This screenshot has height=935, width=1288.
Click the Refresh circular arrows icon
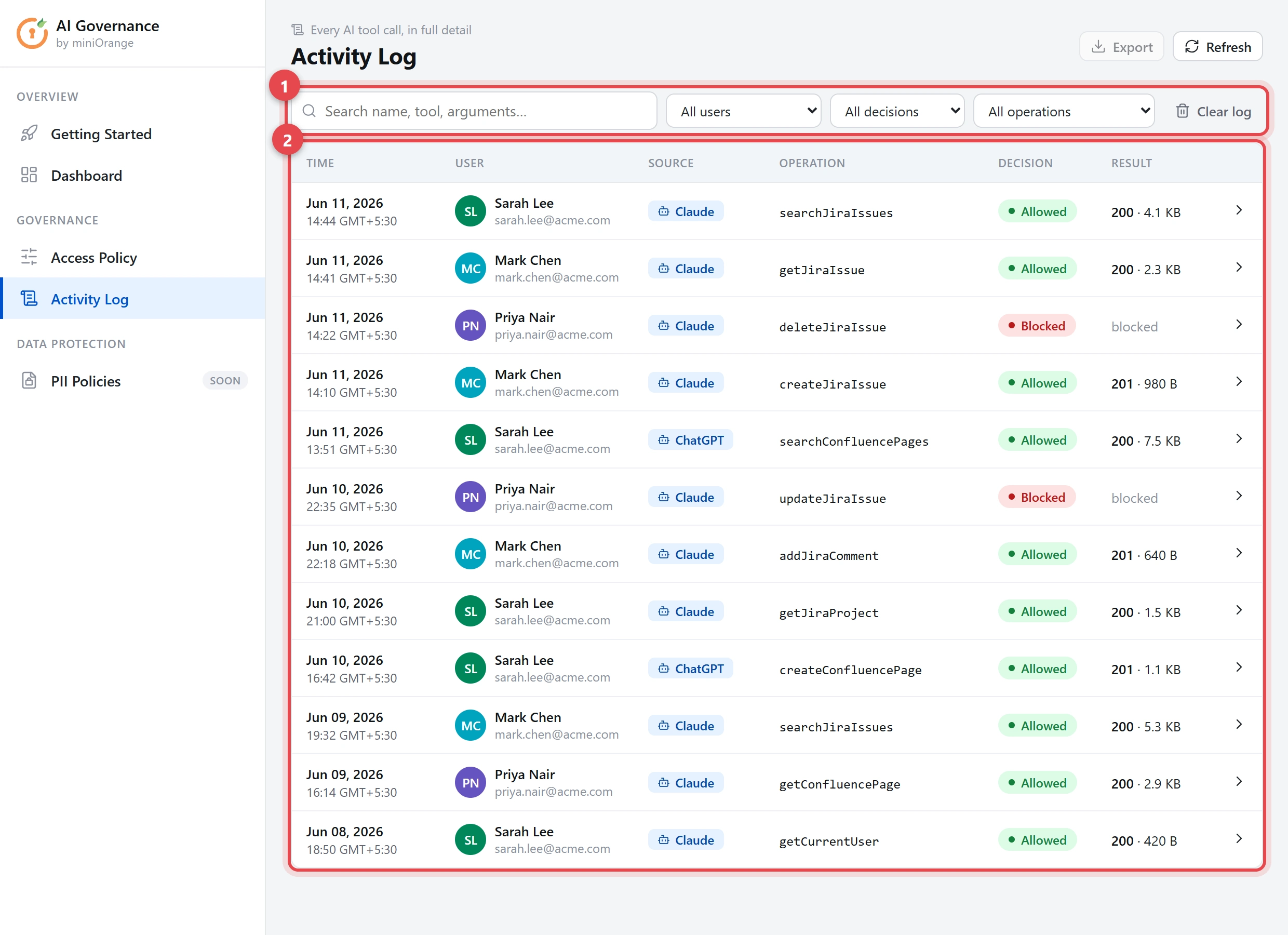pos(1192,47)
